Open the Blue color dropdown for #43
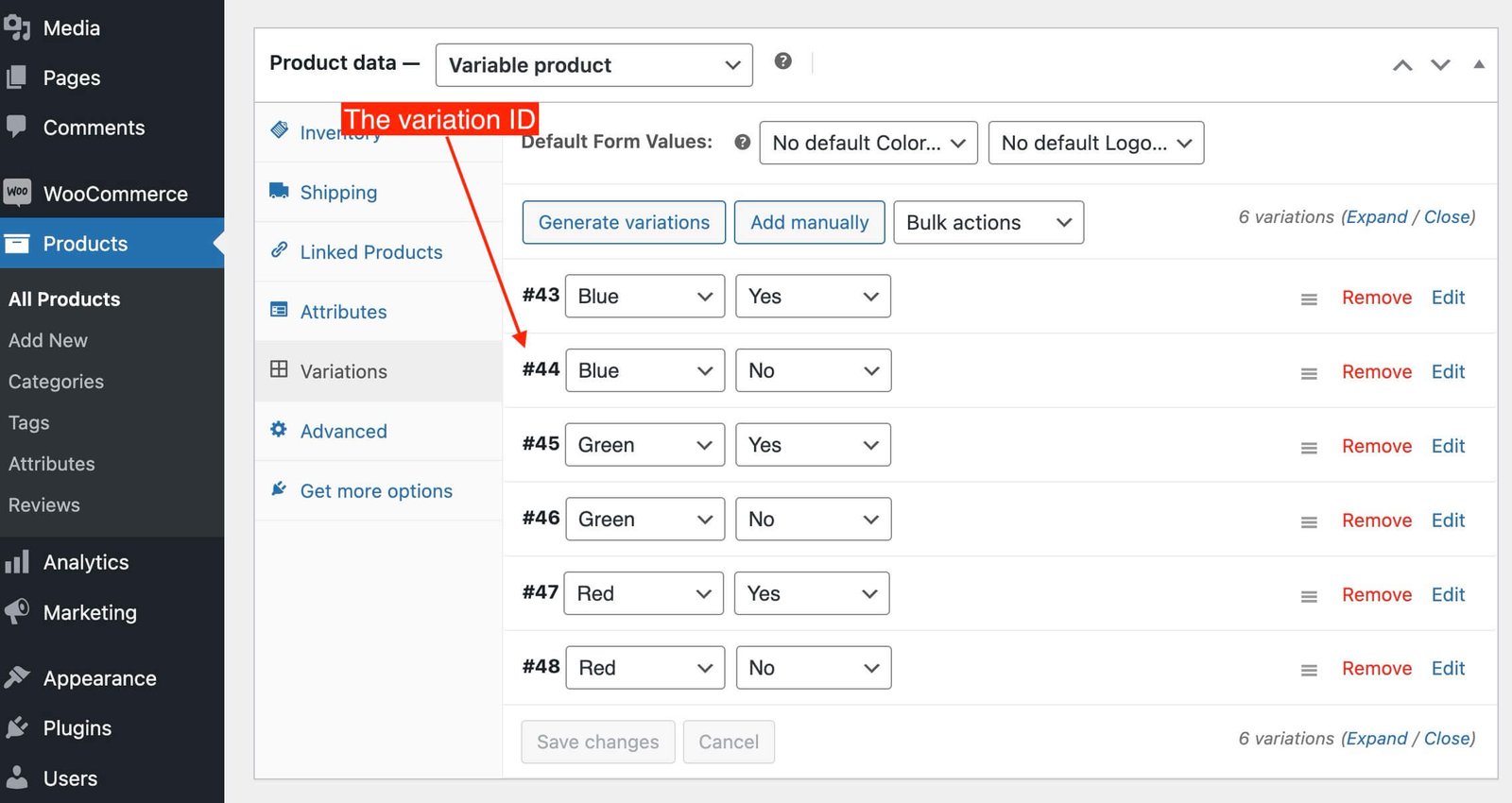 645,297
